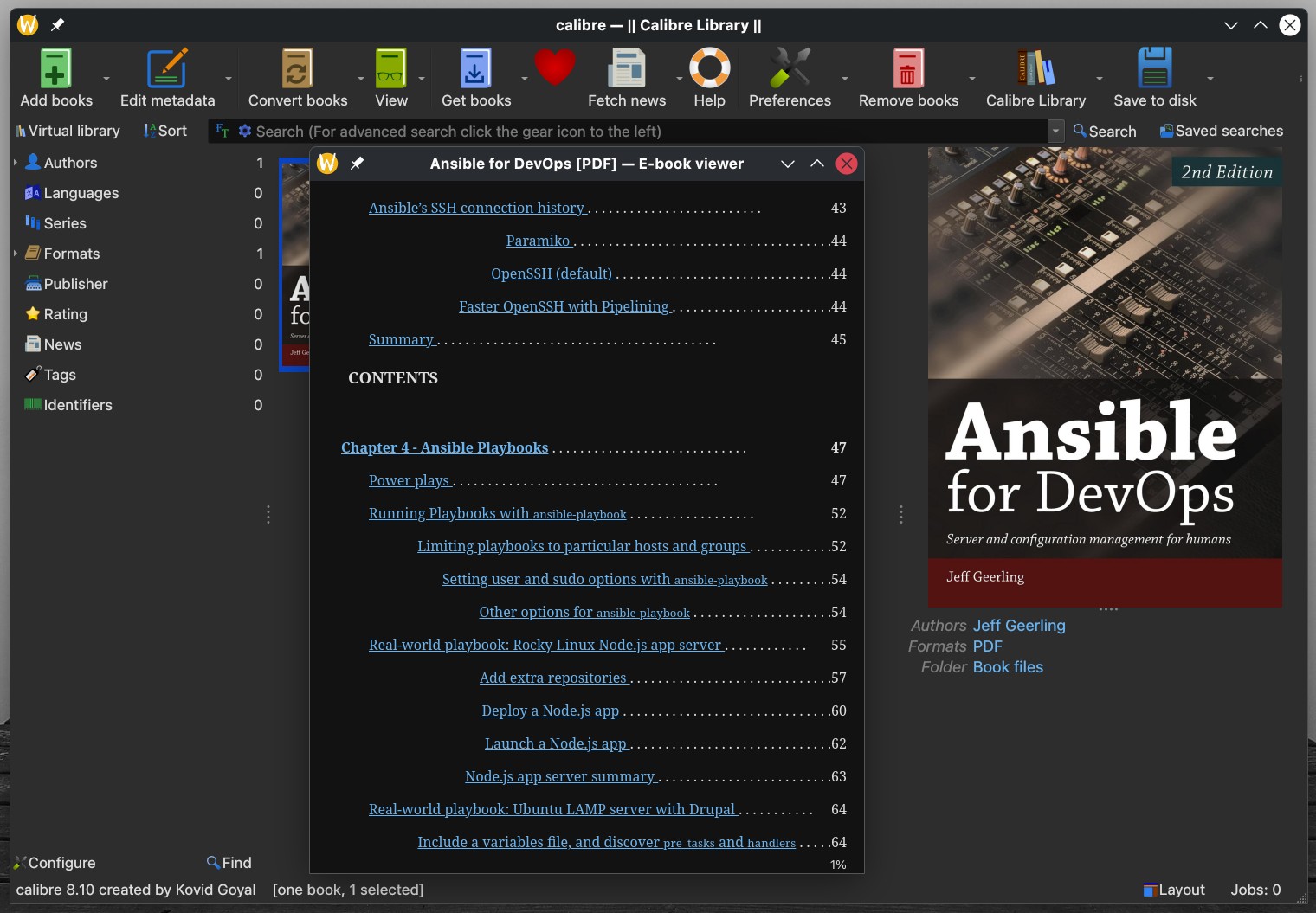Open the Book files folder link

click(1008, 667)
